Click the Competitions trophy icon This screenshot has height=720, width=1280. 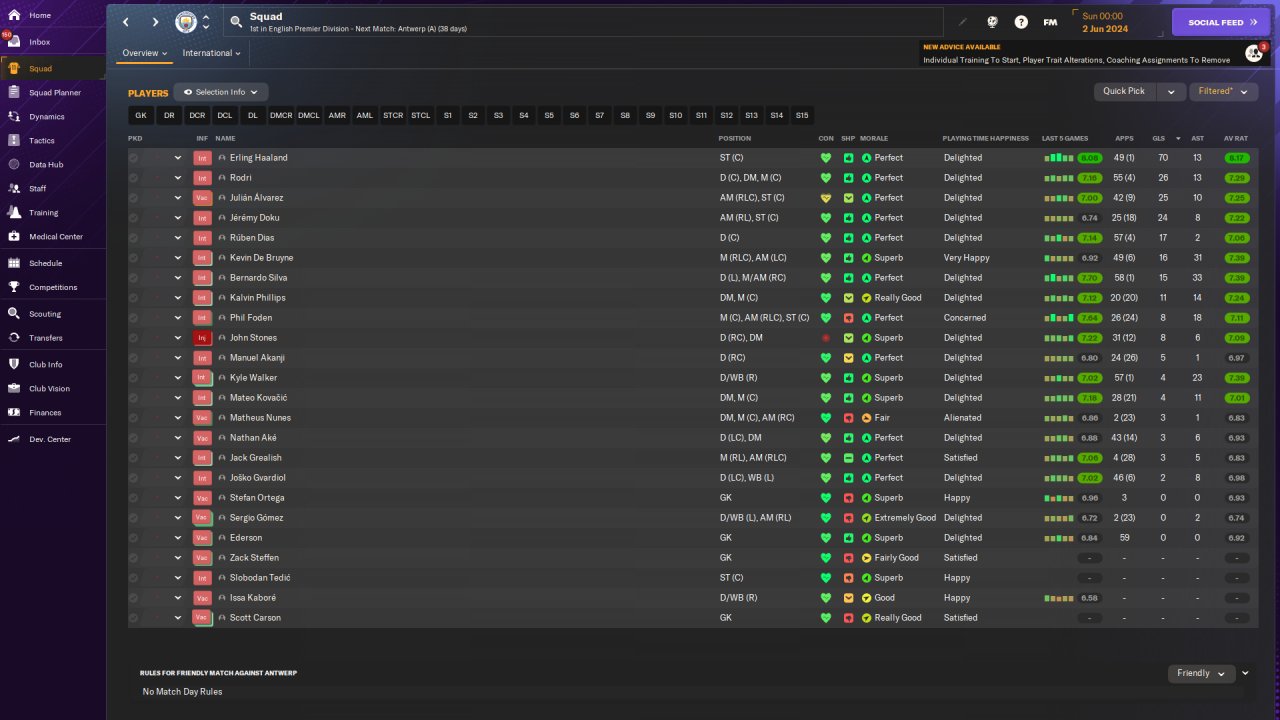tap(14, 287)
